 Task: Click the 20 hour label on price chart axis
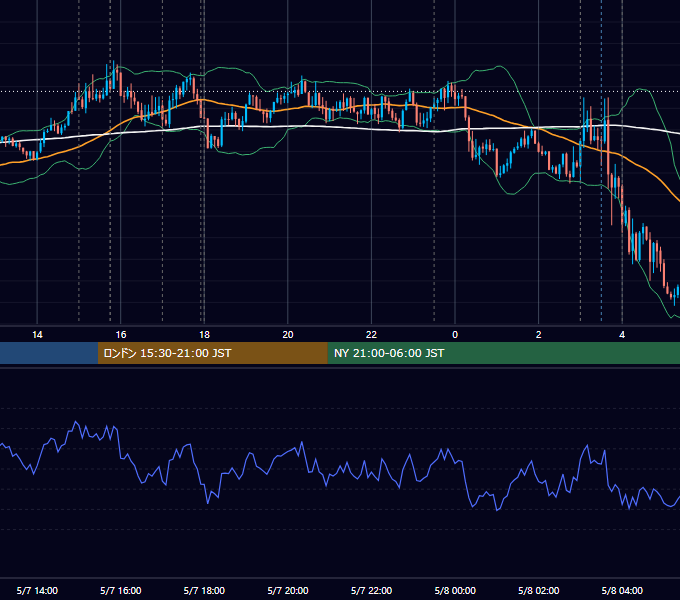[x=288, y=335]
